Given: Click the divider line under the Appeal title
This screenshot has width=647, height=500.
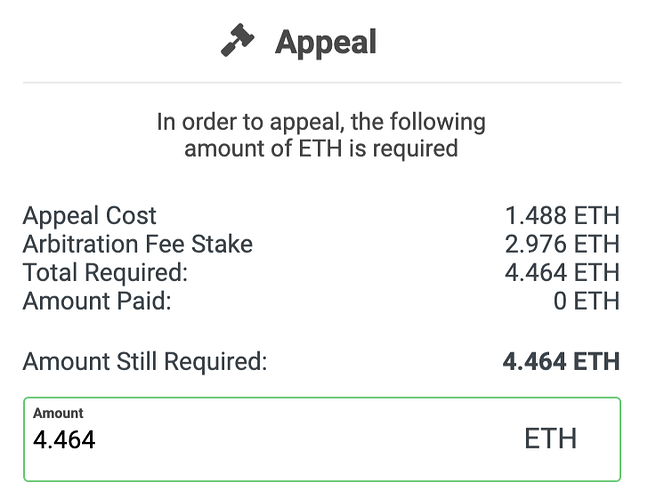Looking at the screenshot, I should pyautogui.click(x=322, y=83).
